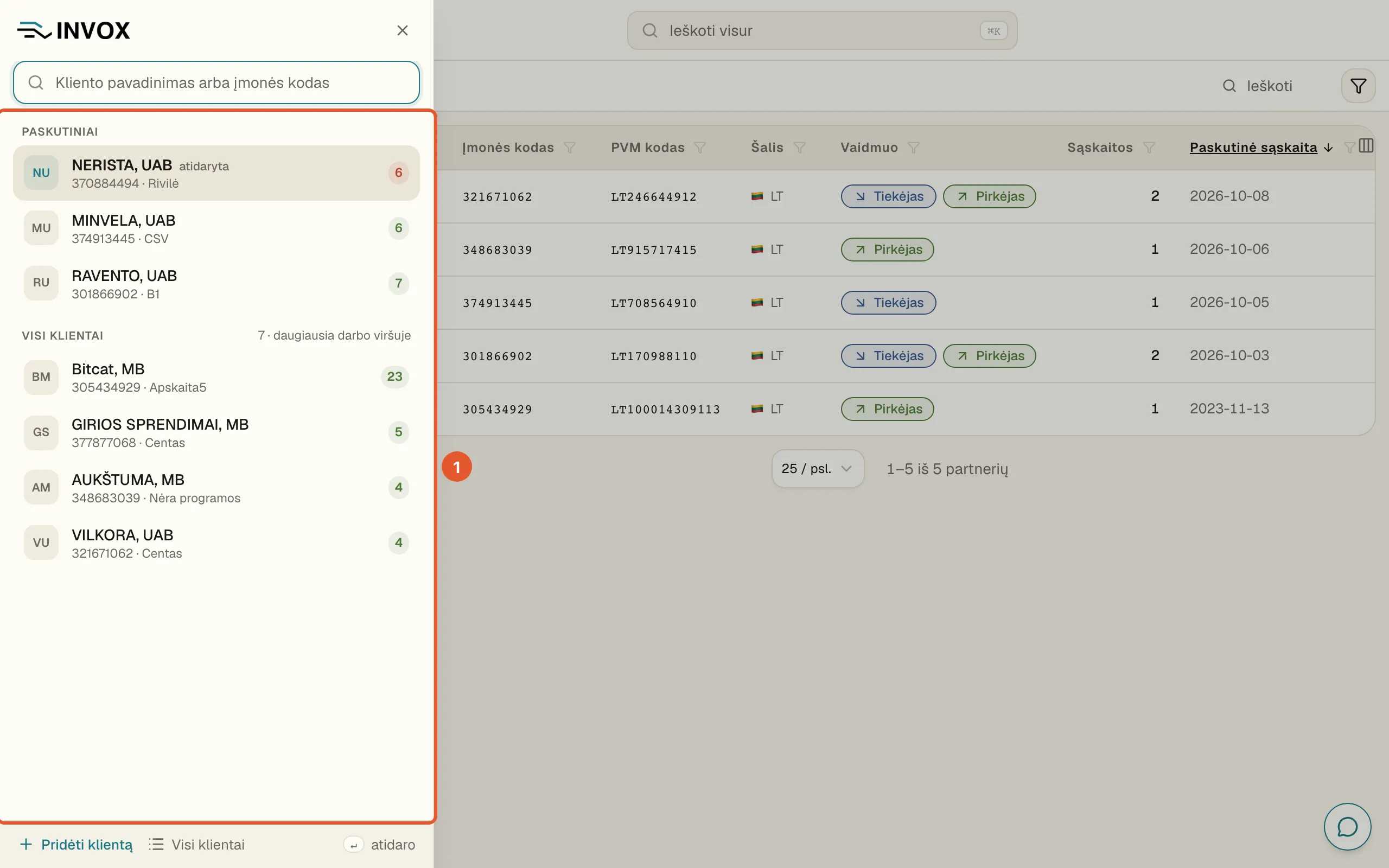This screenshot has height=868, width=1389.
Task: Click the ⌘K shortcut badge
Action: coord(993,30)
